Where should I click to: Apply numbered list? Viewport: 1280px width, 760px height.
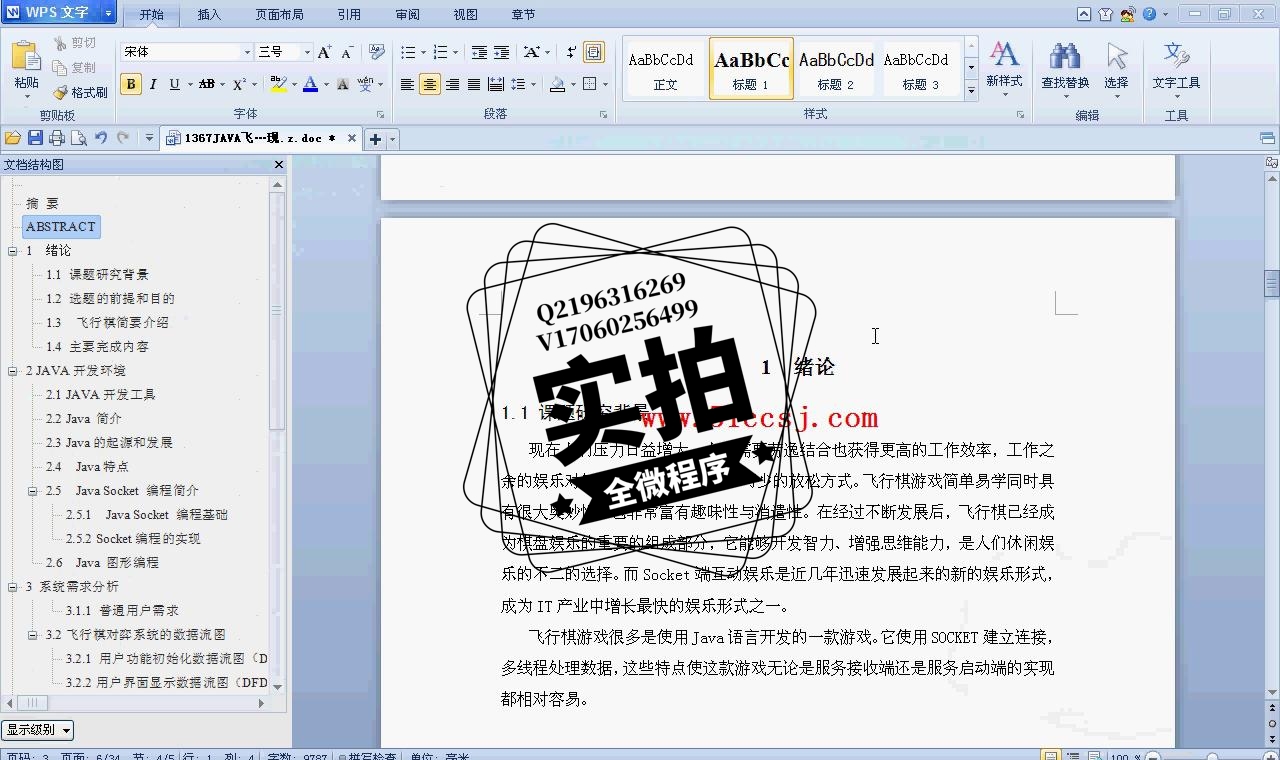[x=440, y=52]
